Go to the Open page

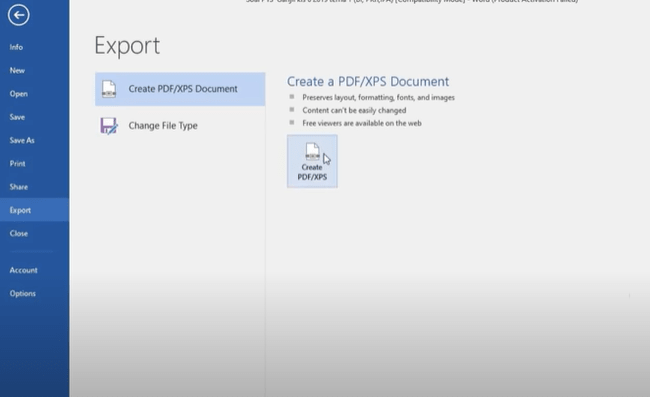pos(19,94)
